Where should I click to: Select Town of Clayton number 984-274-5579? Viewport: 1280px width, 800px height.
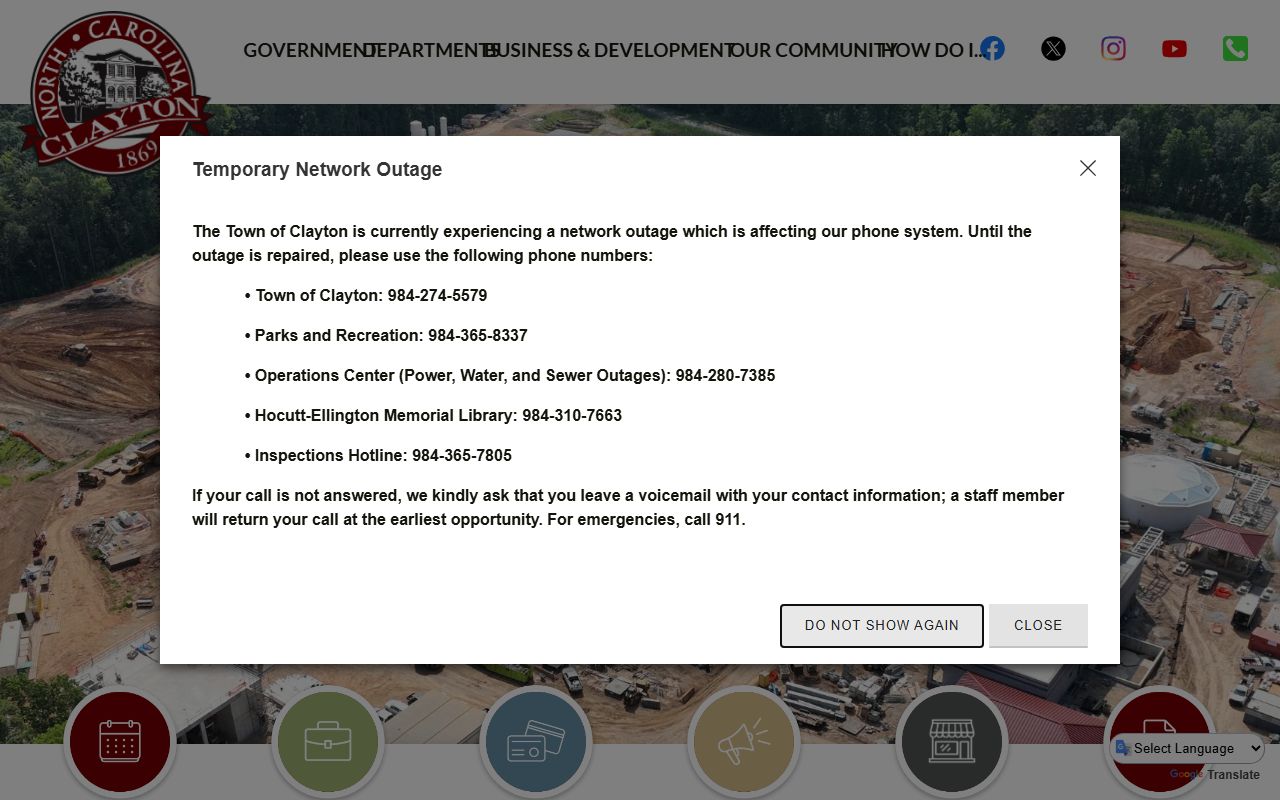(437, 295)
